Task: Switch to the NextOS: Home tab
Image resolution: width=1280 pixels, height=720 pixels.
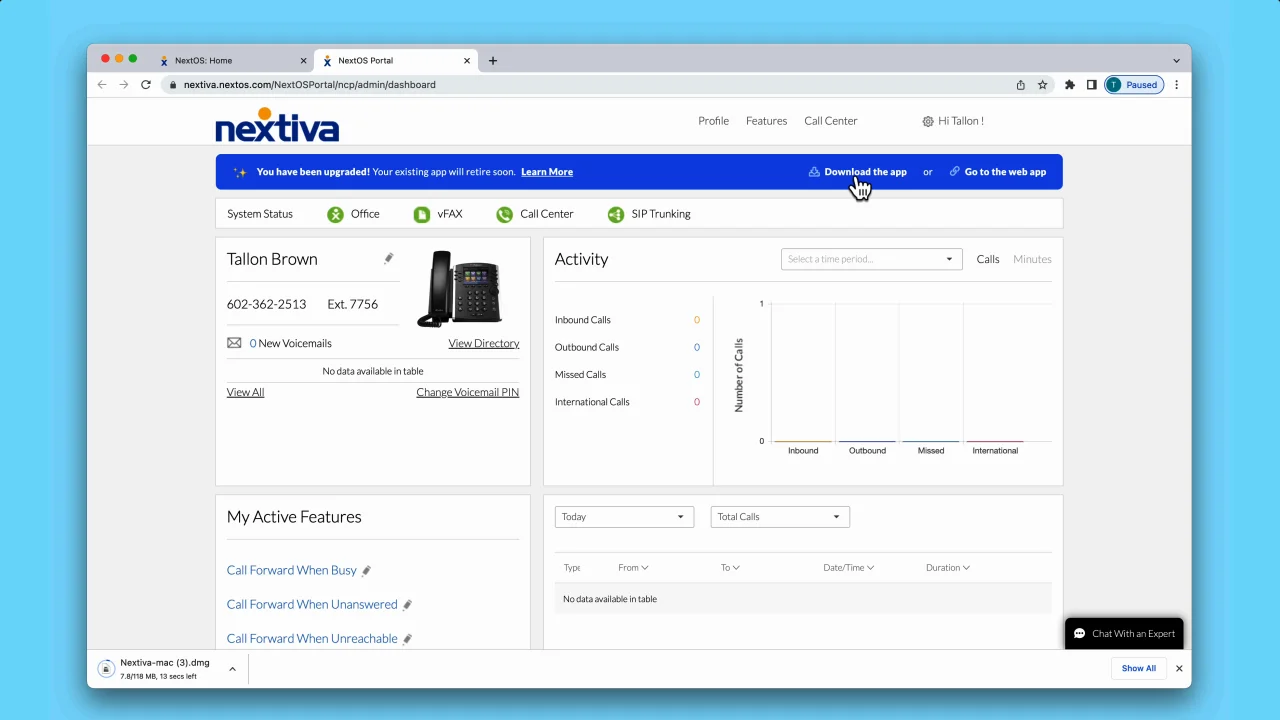Action: click(203, 61)
